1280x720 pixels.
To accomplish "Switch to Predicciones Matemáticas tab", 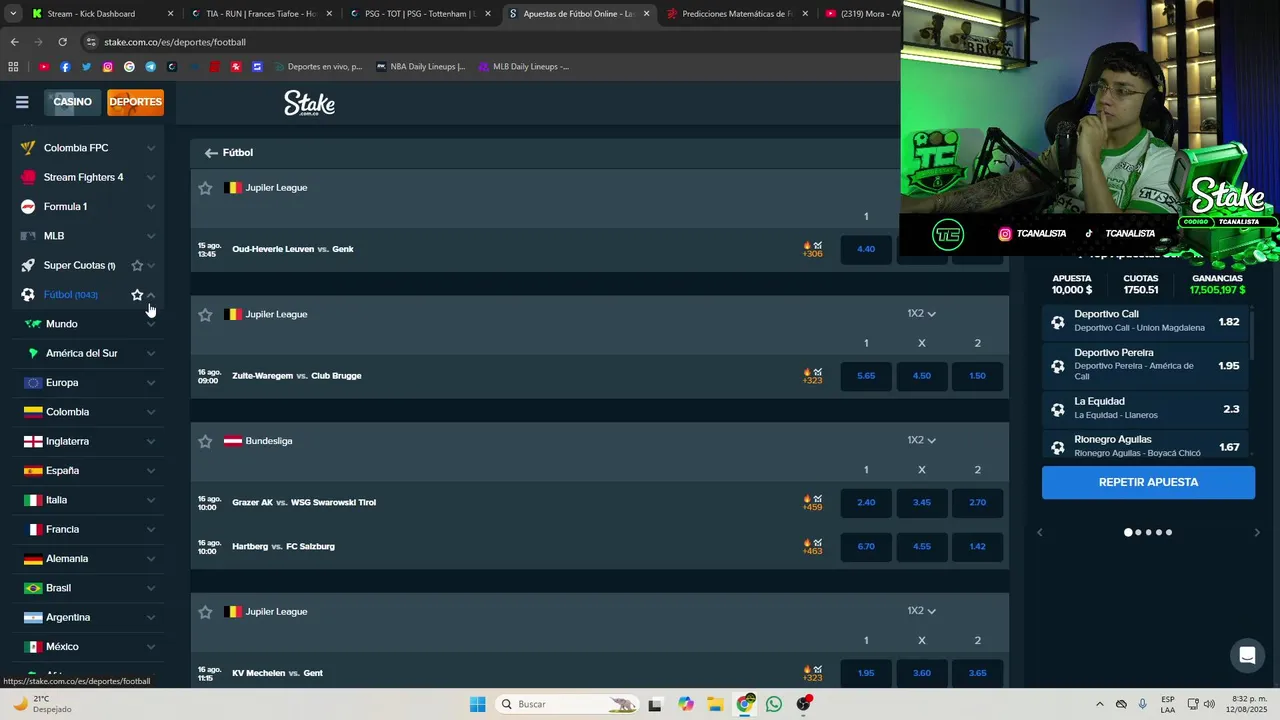I will pyautogui.click(x=737, y=14).
